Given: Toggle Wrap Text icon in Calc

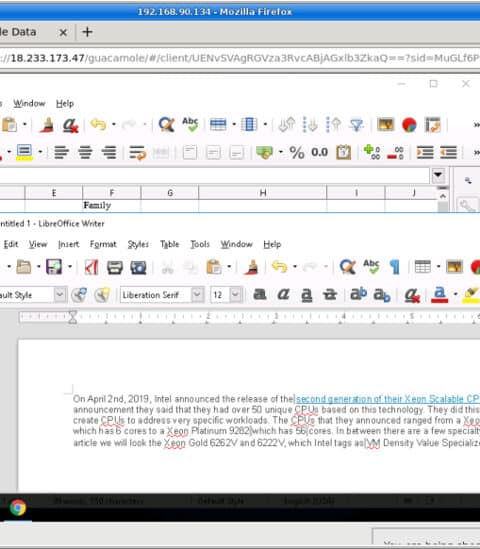Looking at the screenshot, I should (137, 153).
